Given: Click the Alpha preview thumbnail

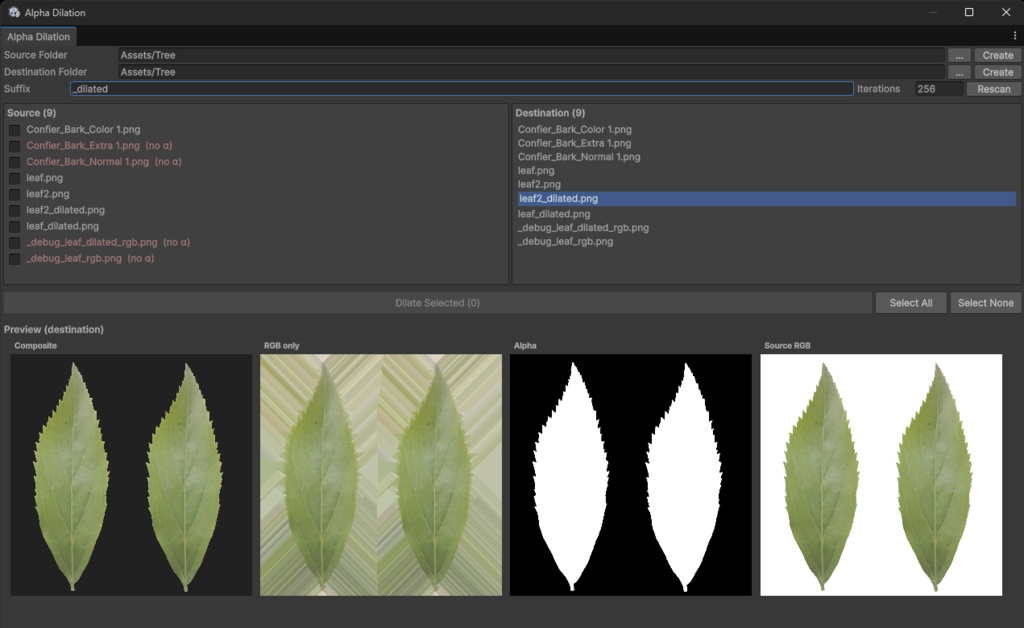Looking at the screenshot, I should click(631, 475).
